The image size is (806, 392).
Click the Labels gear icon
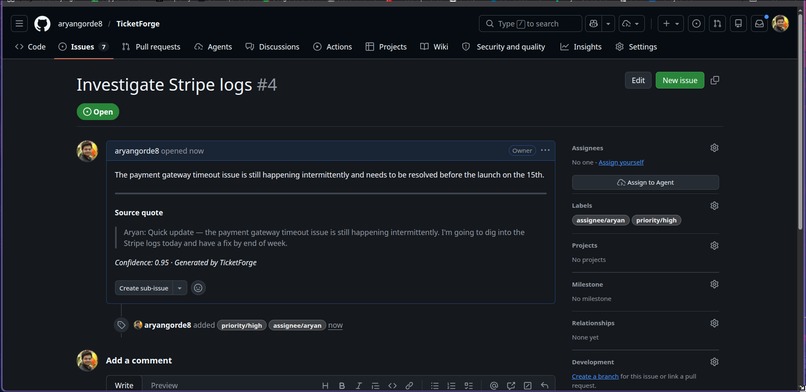coord(714,206)
